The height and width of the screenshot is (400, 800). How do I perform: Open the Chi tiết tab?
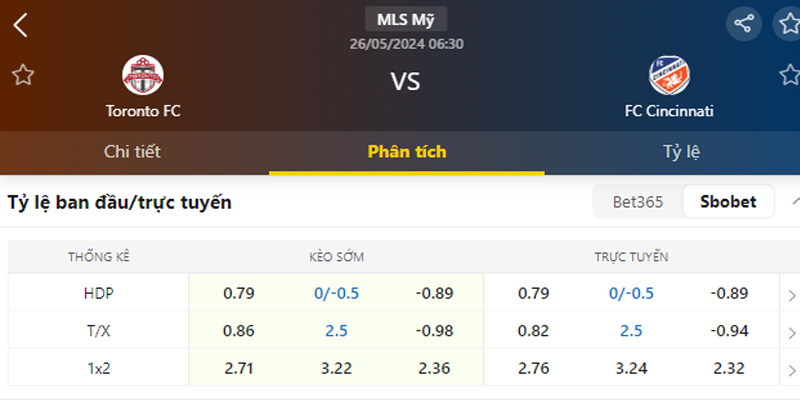[x=132, y=152]
